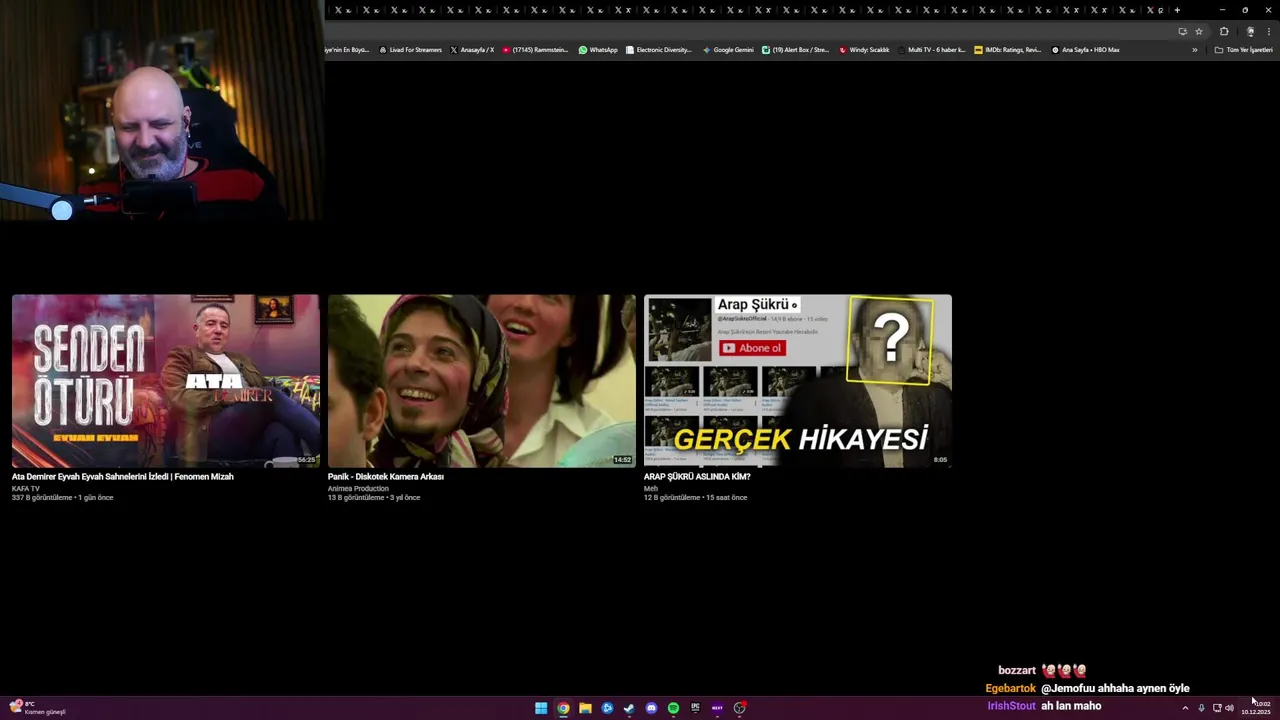Click the '12 B görüntüleme • 15 saat önce' text
Screen dimensions: 1280x720
click(695, 498)
